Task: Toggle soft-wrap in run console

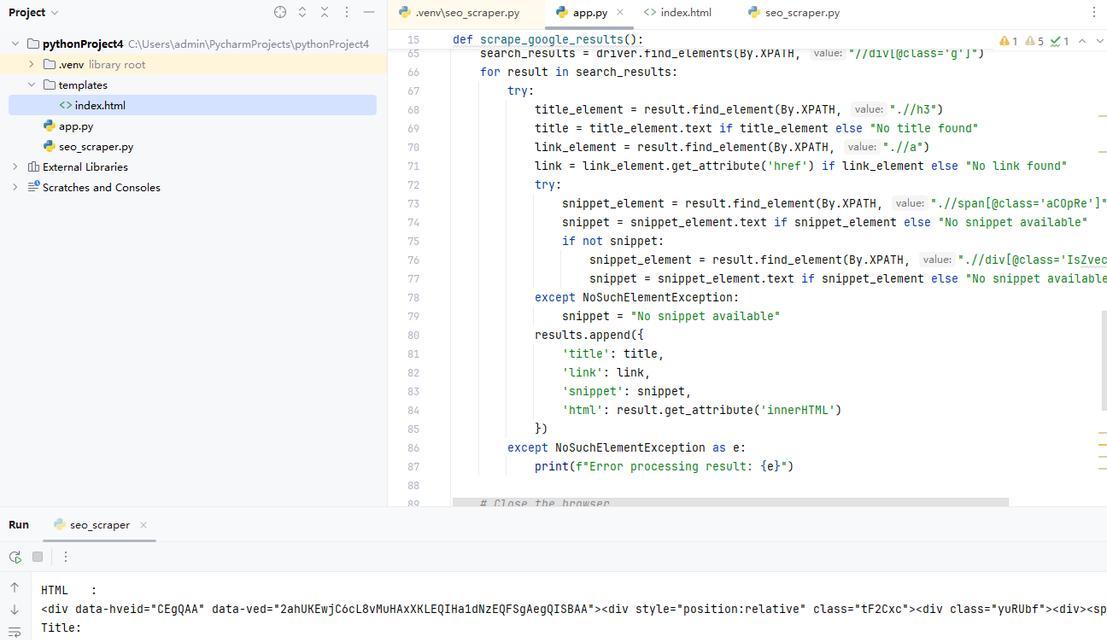Action: click(15, 632)
